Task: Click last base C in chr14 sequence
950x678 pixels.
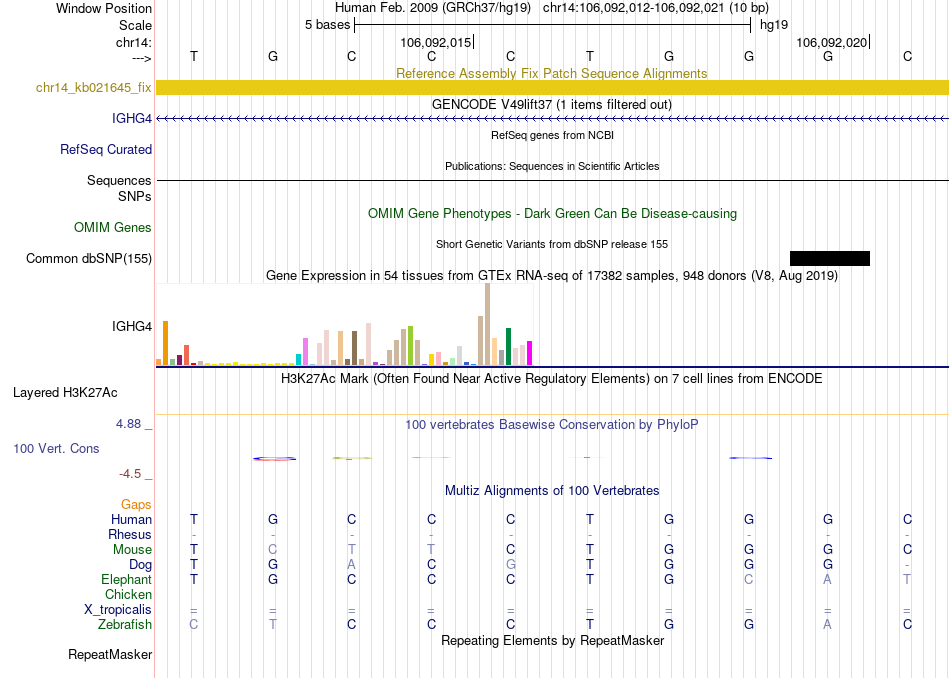Action: (907, 56)
